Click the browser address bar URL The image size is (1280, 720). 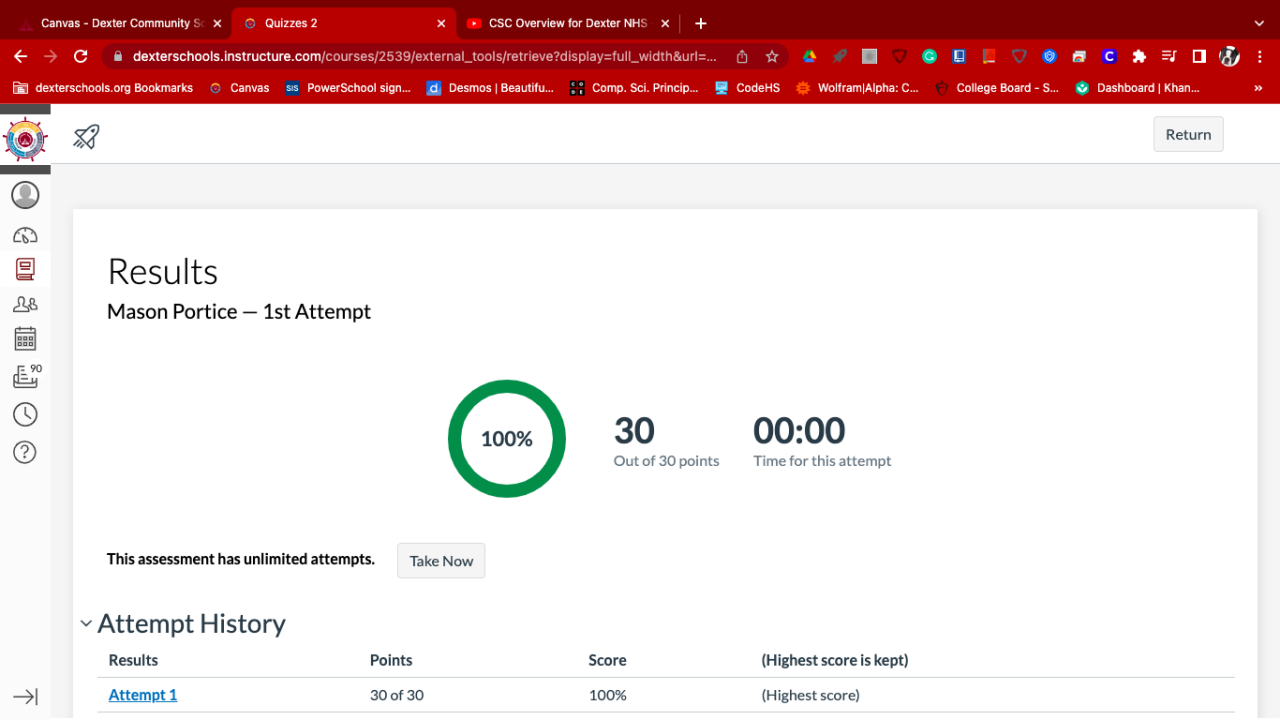(420, 57)
